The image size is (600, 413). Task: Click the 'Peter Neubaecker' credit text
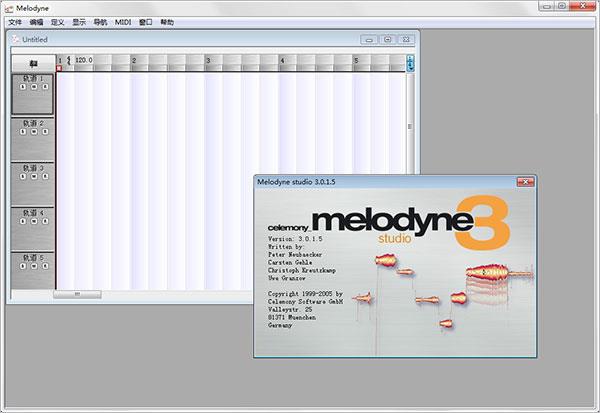(x=295, y=255)
